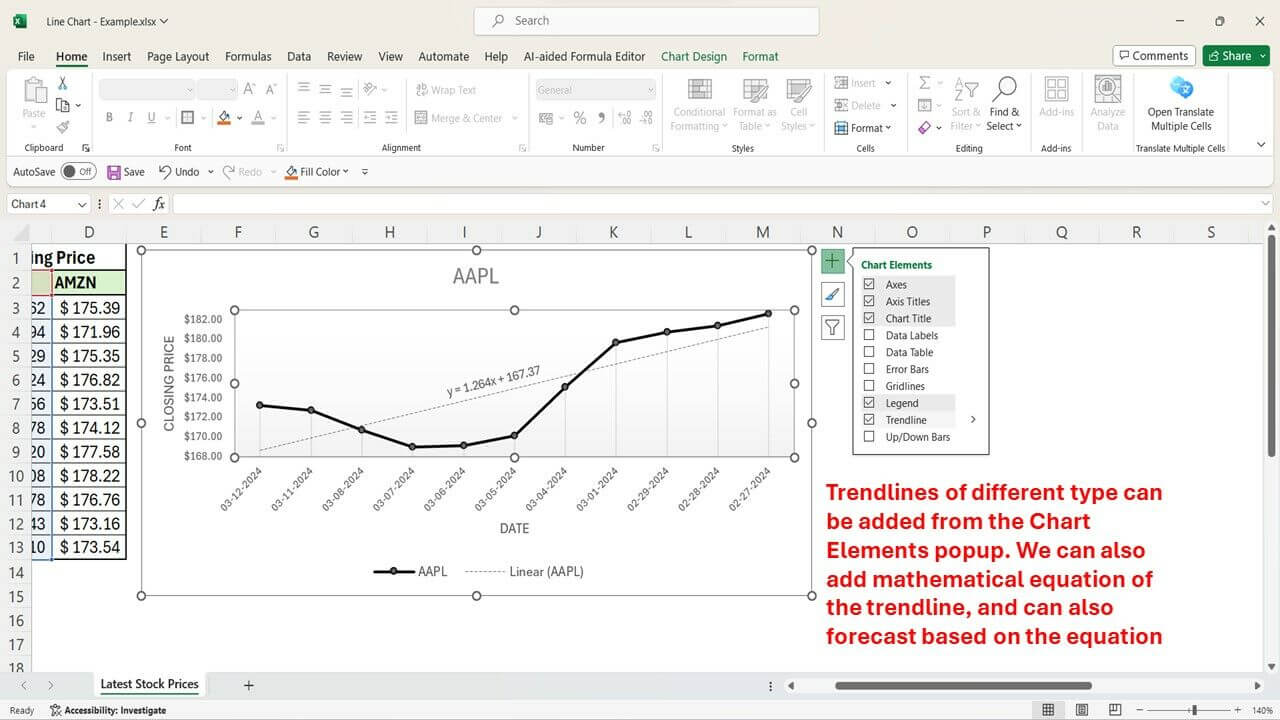Switch to the Insert tab

pos(117,57)
